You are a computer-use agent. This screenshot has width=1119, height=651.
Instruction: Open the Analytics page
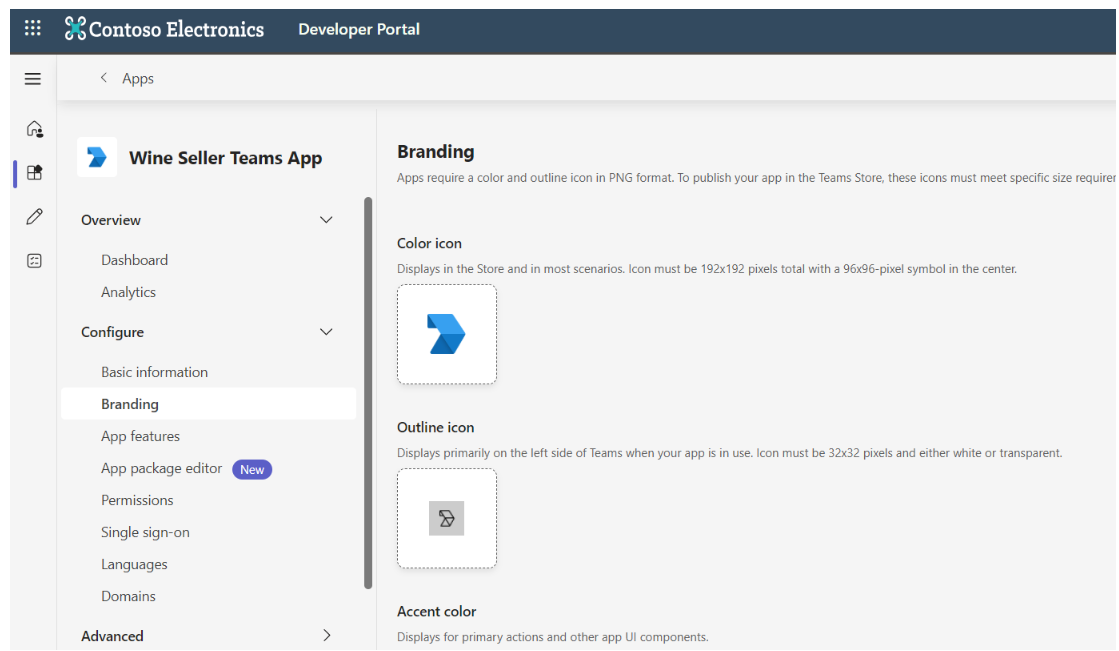(128, 292)
